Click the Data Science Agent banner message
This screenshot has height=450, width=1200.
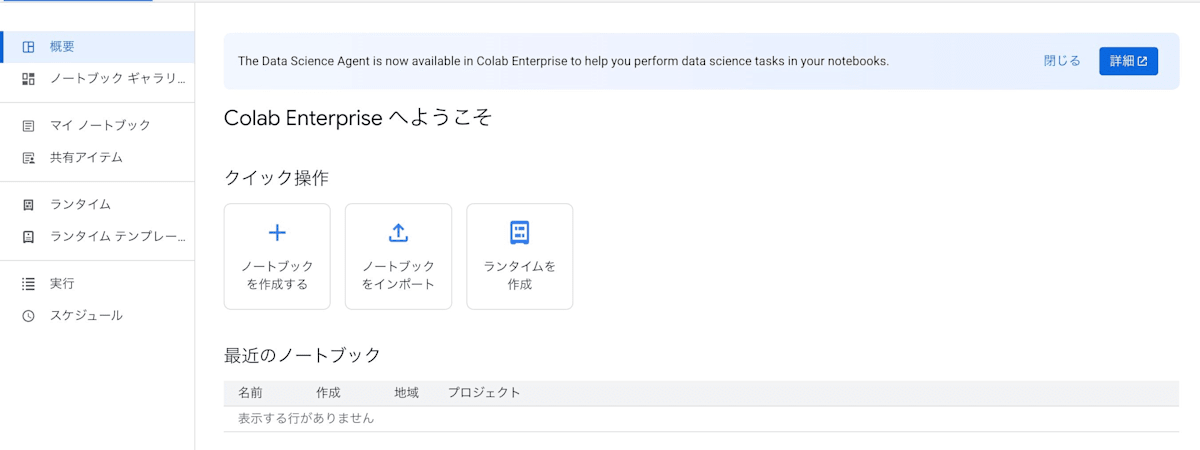[x=563, y=61]
